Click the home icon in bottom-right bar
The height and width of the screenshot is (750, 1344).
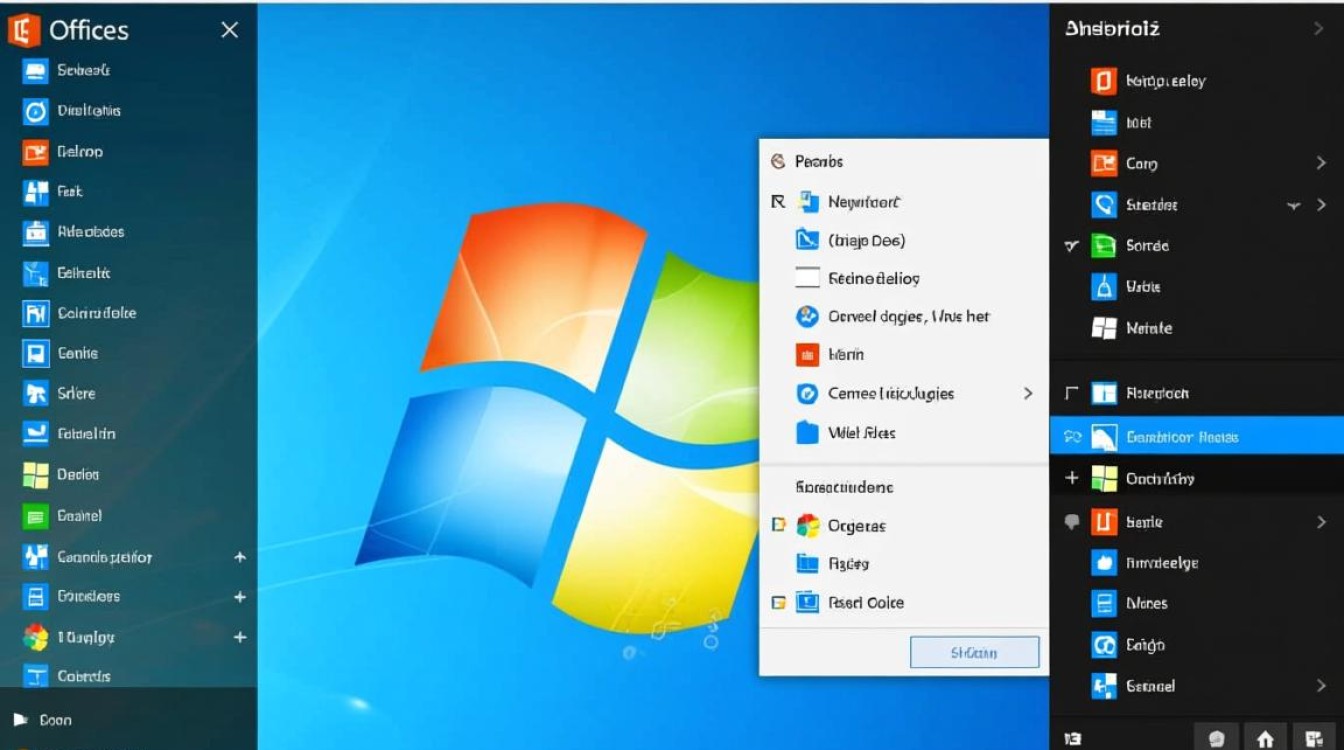(1265, 739)
